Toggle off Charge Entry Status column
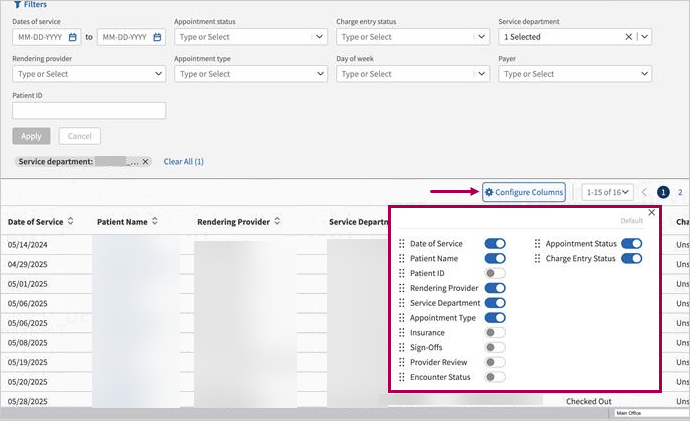The image size is (690, 421). (631, 258)
